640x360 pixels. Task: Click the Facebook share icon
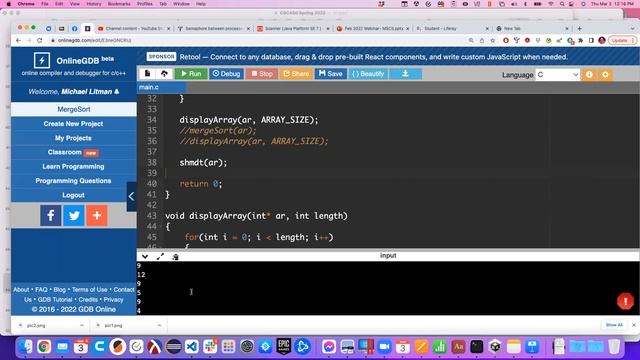pyautogui.click(x=51, y=215)
